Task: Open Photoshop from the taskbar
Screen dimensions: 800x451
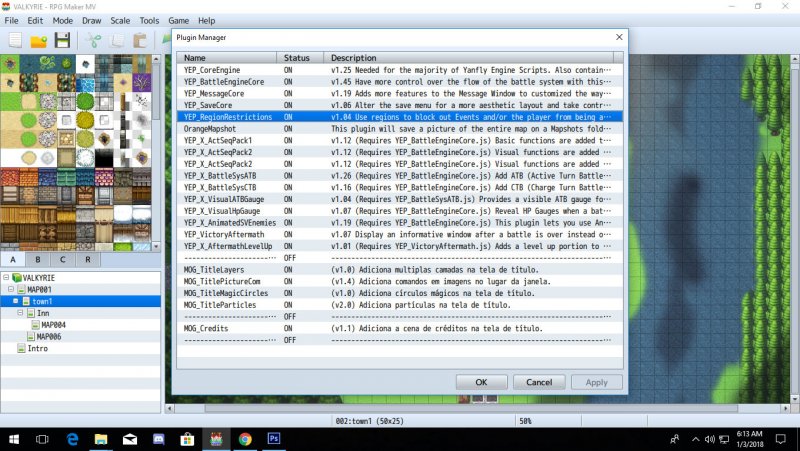Action: (274, 439)
